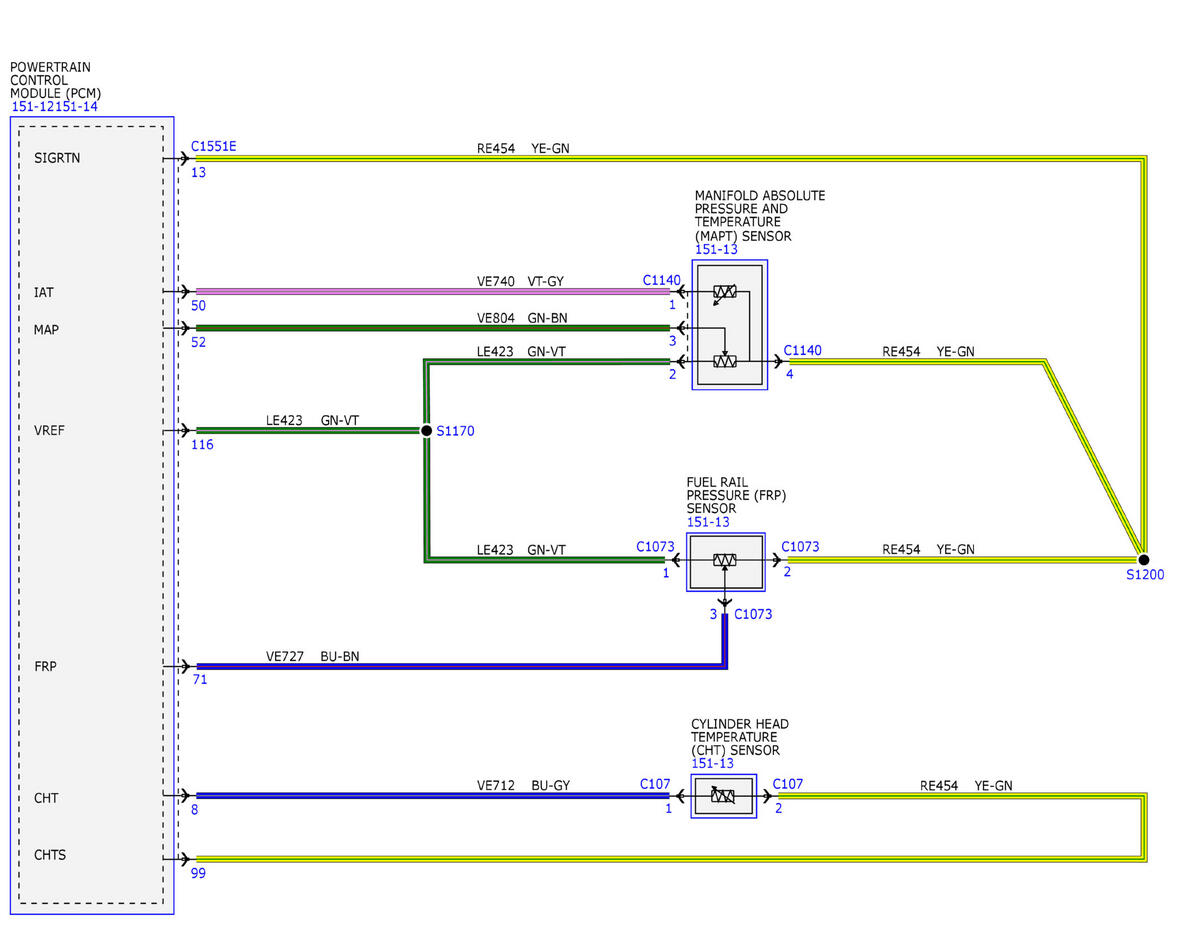This screenshot has height=927, width=1200.
Task: Click the C1140 connector label at pin 1
Action: 661,281
